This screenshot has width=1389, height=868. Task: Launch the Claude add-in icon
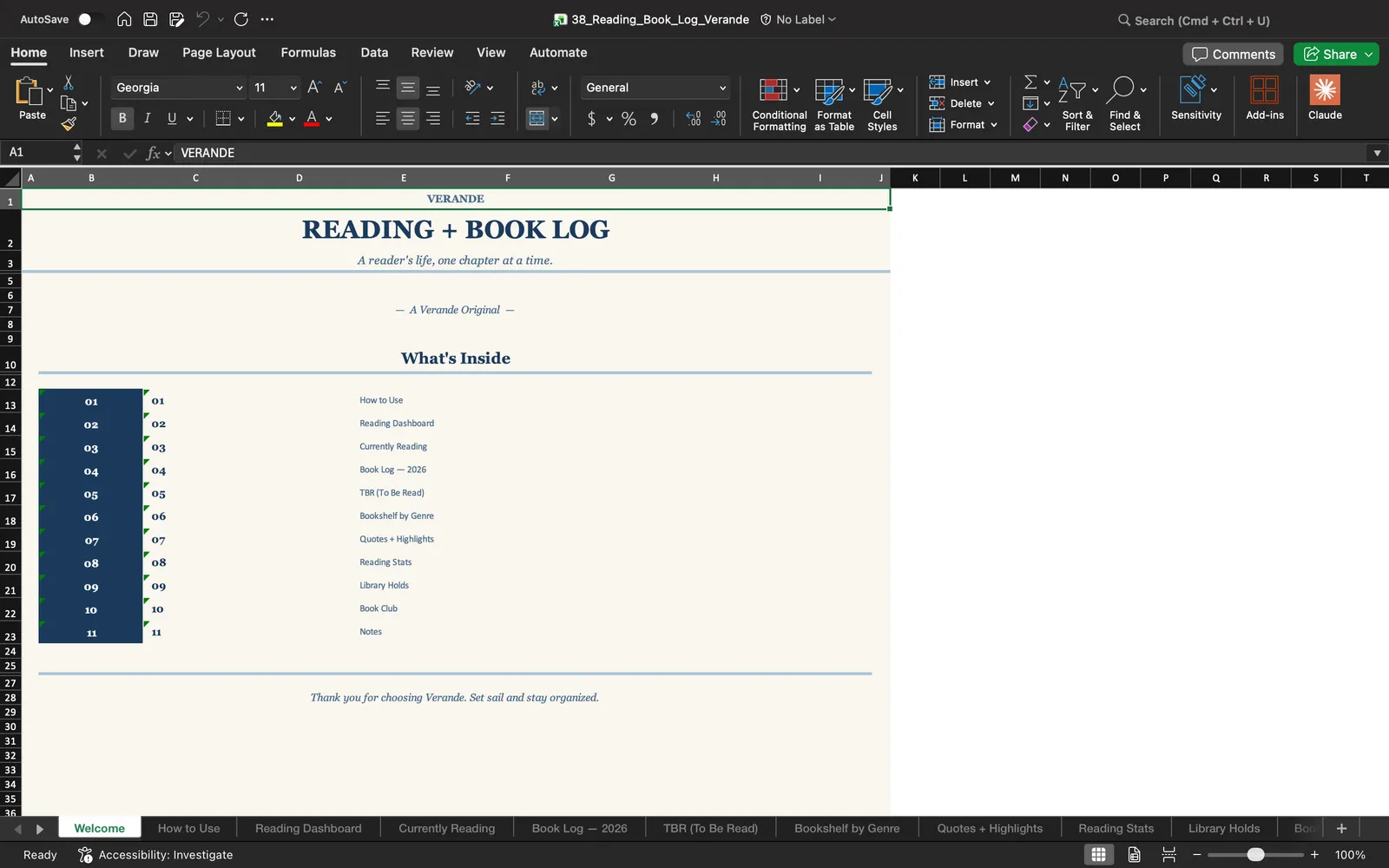coord(1325,90)
